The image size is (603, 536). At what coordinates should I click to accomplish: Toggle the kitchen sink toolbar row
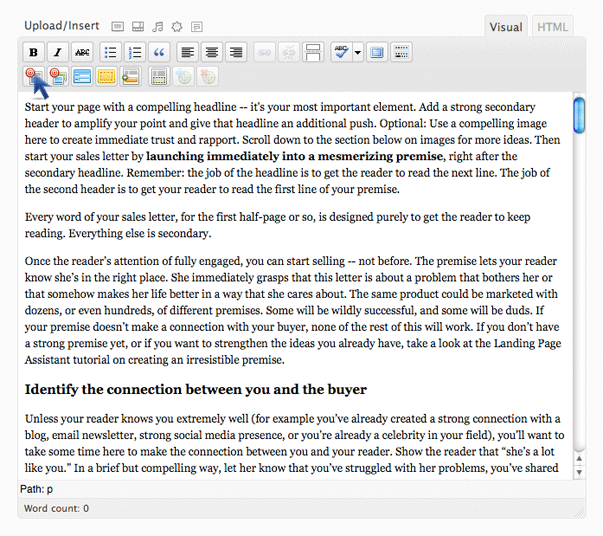tap(401, 52)
